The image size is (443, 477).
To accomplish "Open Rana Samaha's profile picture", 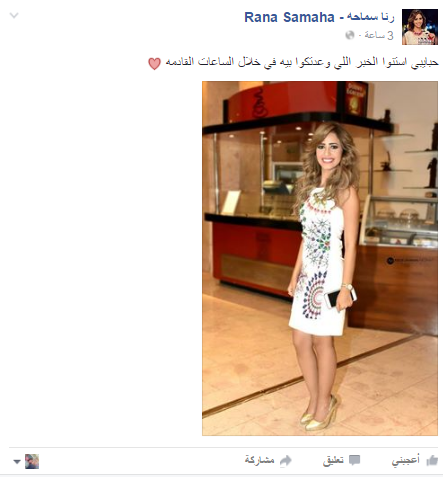I will tap(420, 27).
